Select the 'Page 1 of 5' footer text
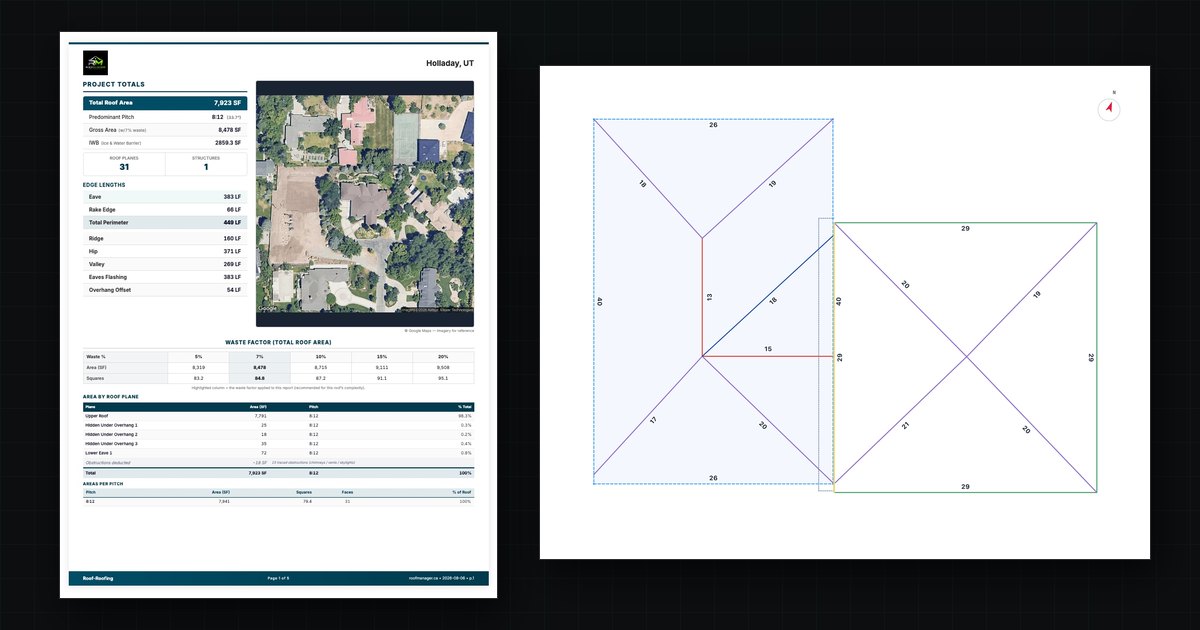The image size is (1200, 630). pyautogui.click(x=278, y=578)
